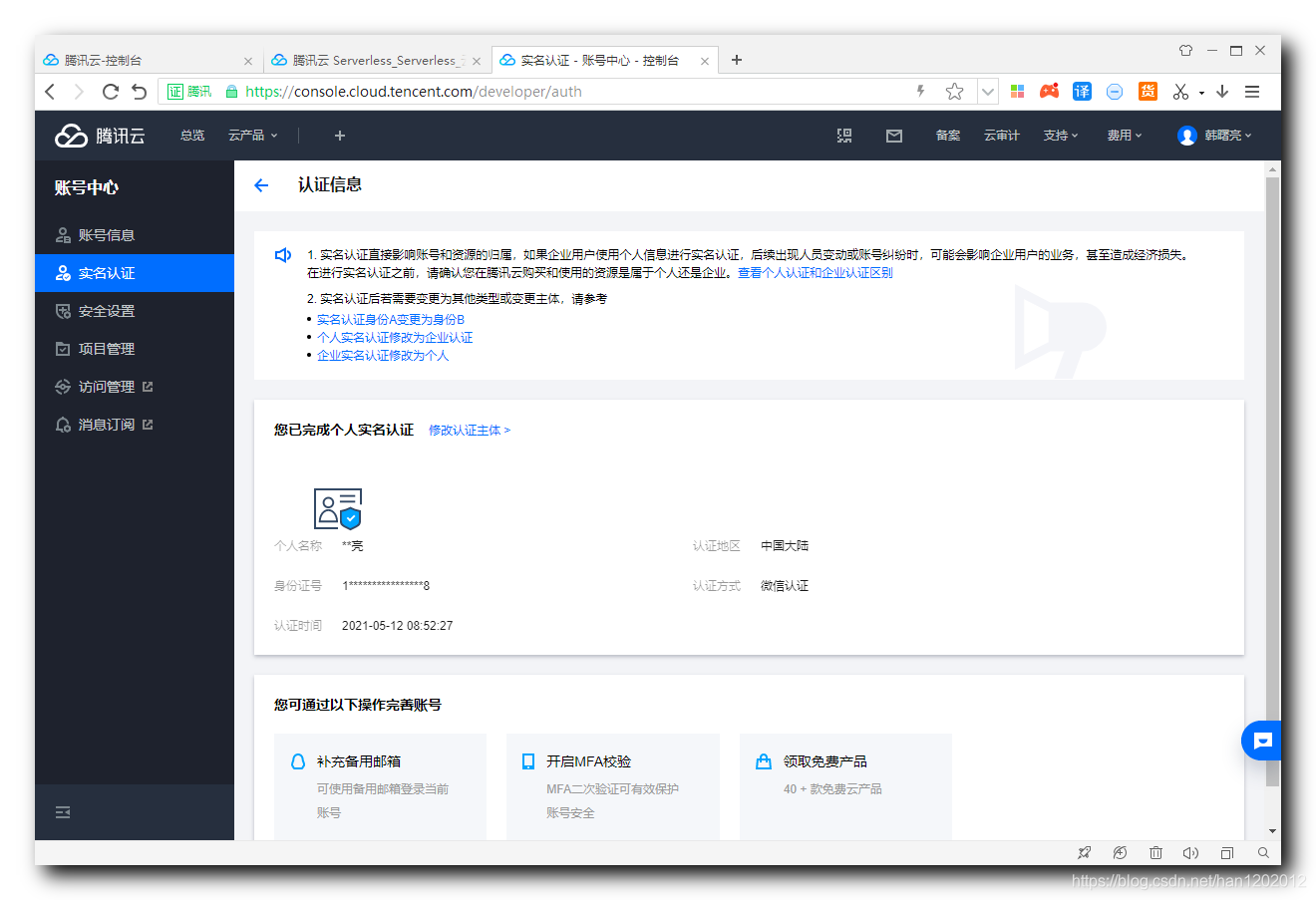Open dropdown arrow next to scissors tool
1316x900 pixels.
1201,93
